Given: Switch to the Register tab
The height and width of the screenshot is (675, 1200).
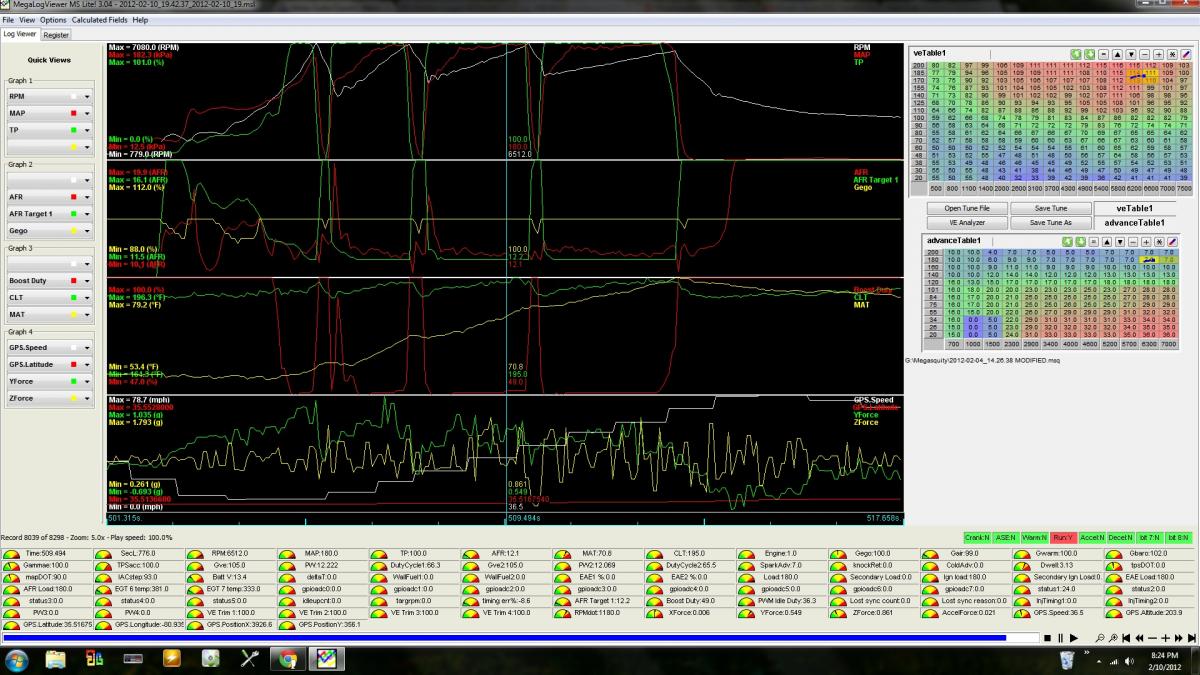Looking at the screenshot, I should [x=56, y=34].
